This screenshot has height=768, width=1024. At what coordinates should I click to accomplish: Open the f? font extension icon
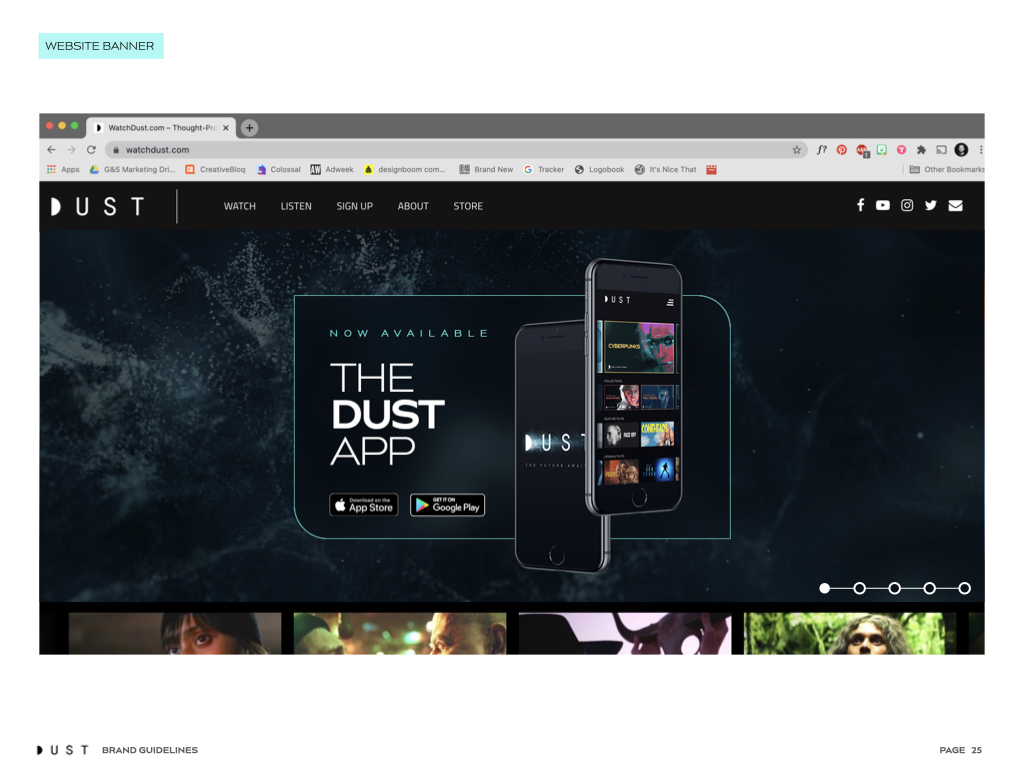(x=822, y=150)
